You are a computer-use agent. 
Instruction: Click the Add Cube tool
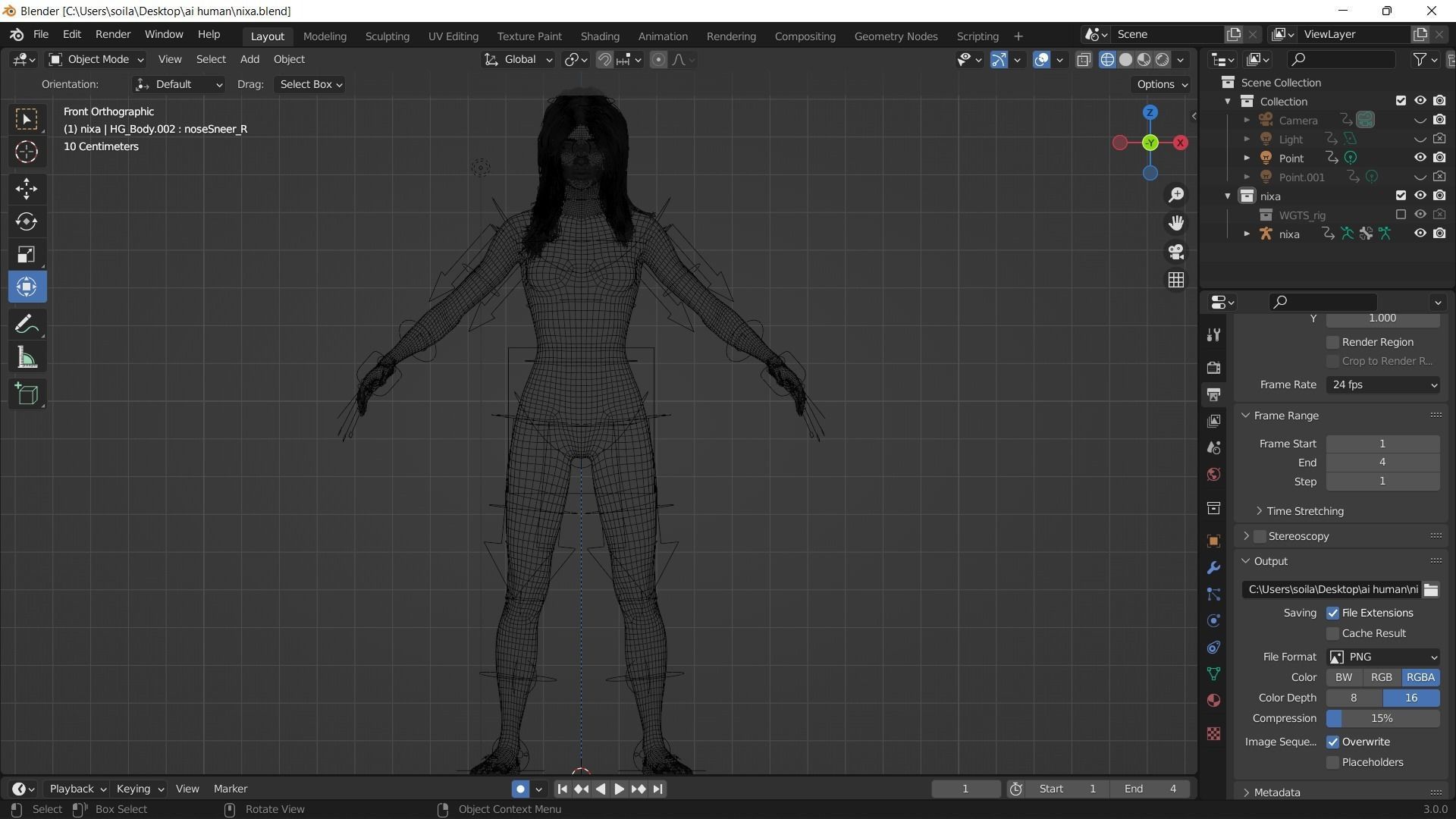pos(27,394)
